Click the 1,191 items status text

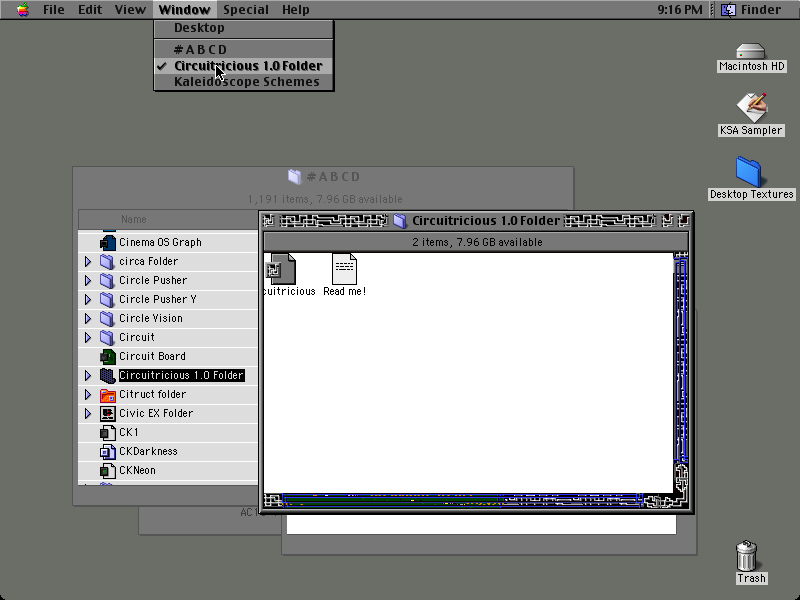pos(325,199)
